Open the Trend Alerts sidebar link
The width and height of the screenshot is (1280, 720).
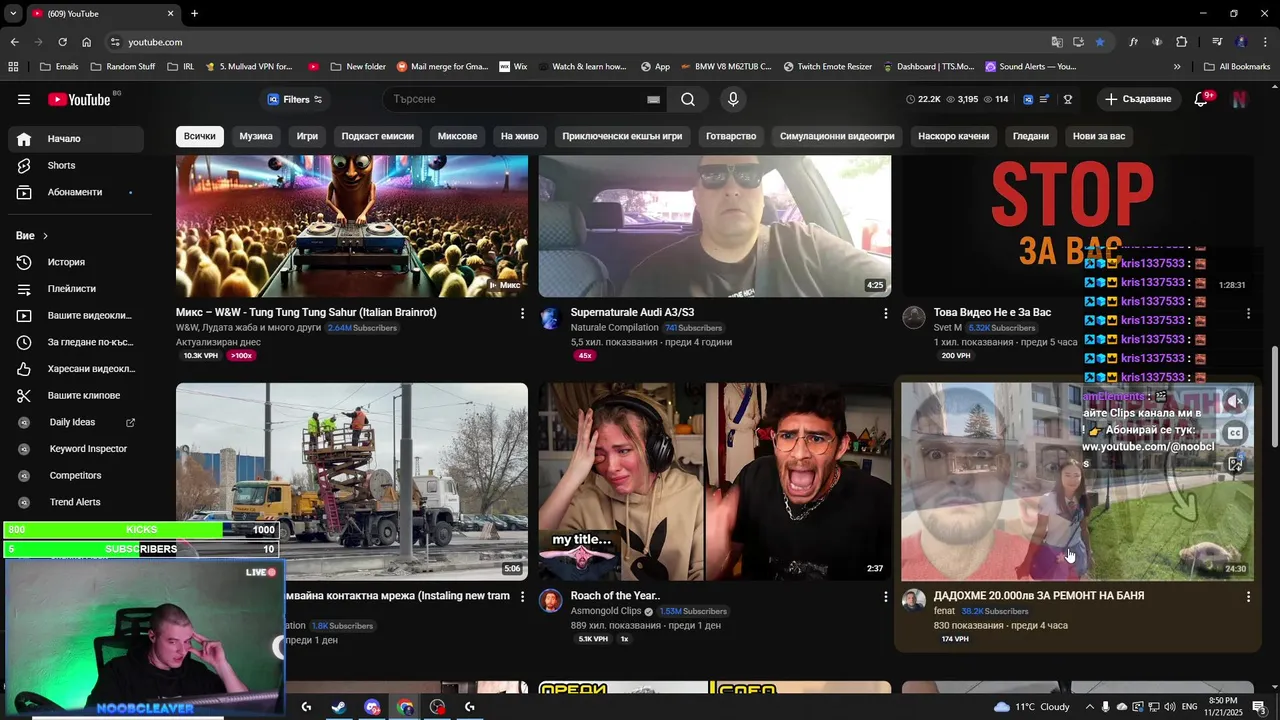click(76, 502)
